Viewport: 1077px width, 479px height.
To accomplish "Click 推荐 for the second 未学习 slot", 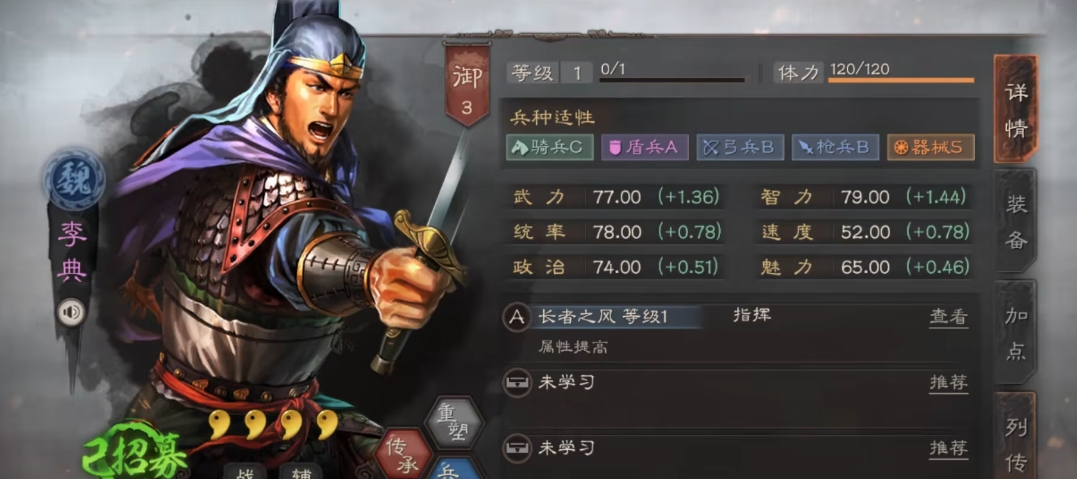I will [949, 449].
